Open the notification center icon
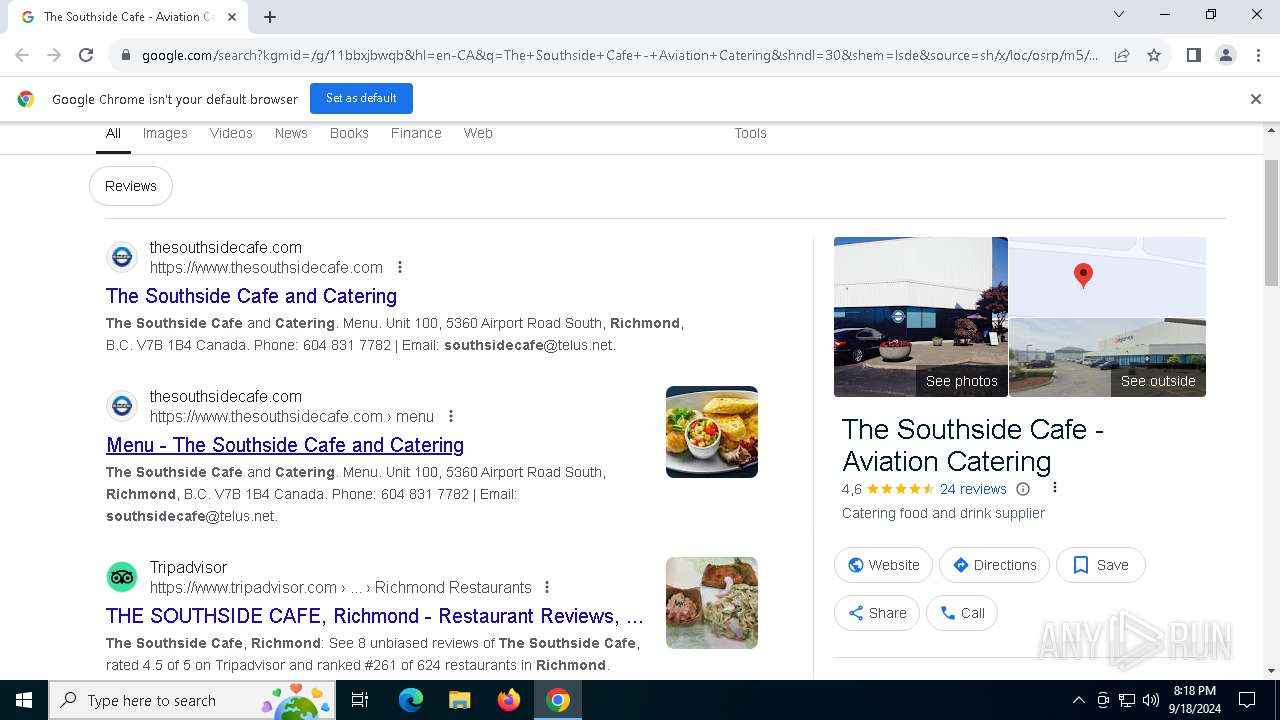The width and height of the screenshot is (1280, 720). [1247, 700]
